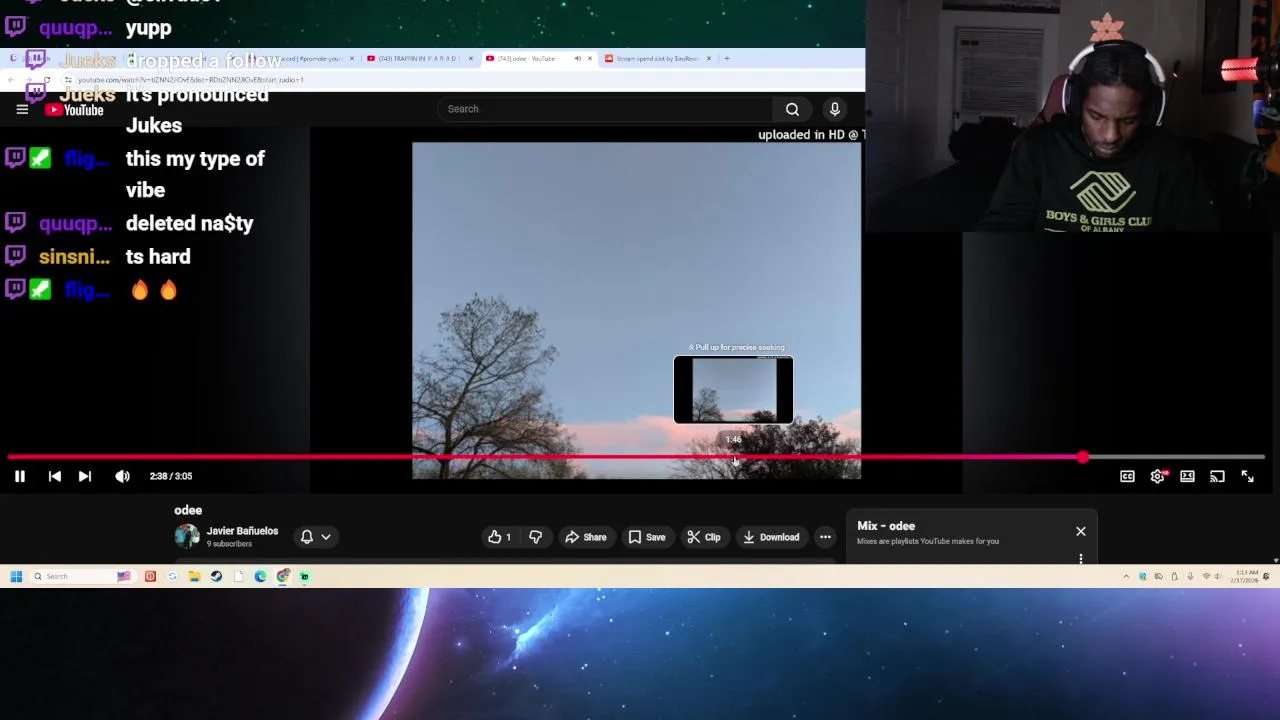1280x720 pixels.
Task: Click the 2:38 / 3:05 time display
Action: pyautogui.click(x=171, y=476)
